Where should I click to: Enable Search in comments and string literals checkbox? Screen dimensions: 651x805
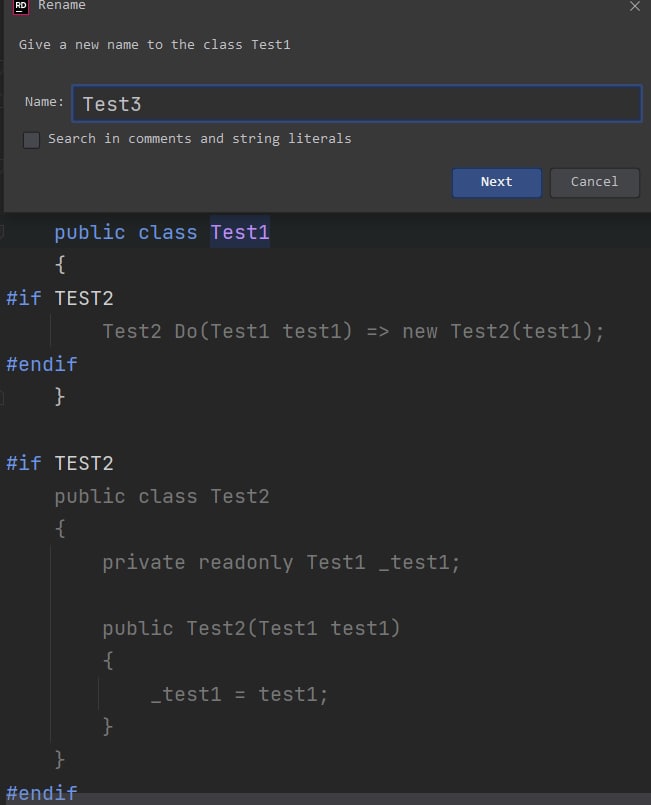pyautogui.click(x=31, y=140)
